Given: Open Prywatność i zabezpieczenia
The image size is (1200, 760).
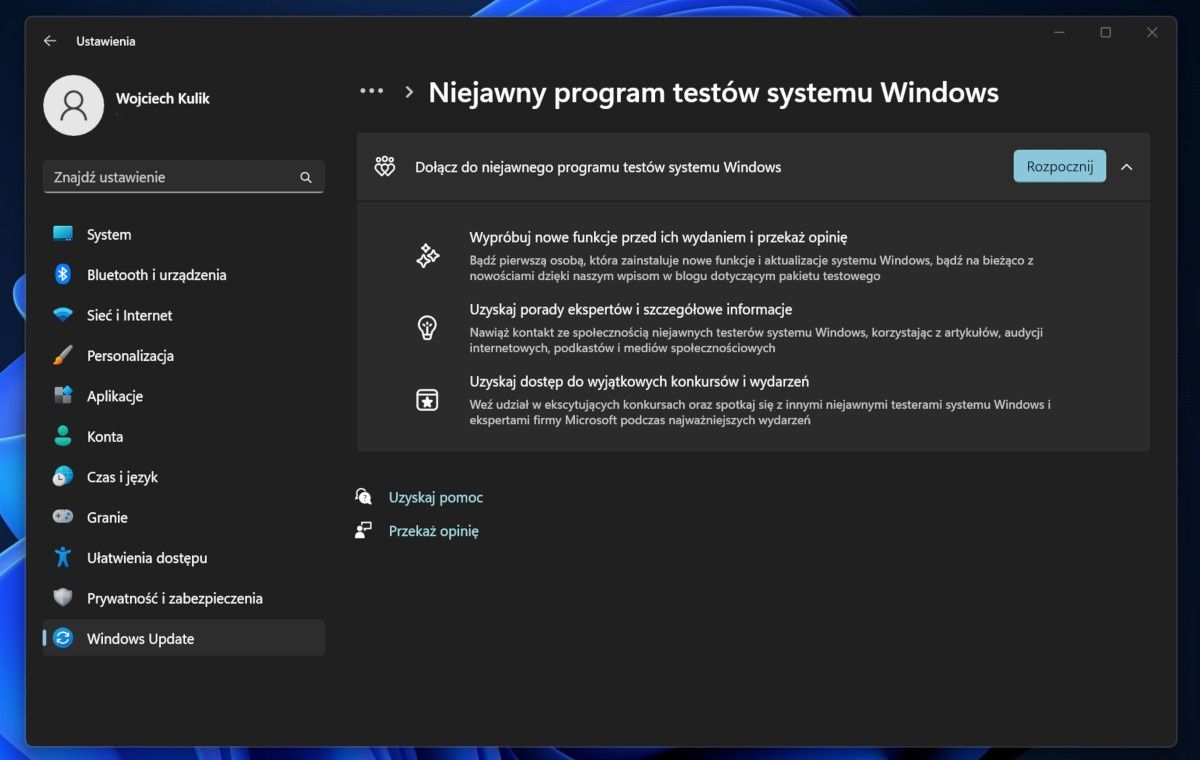Looking at the screenshot, I should click(x=184, y=598).
